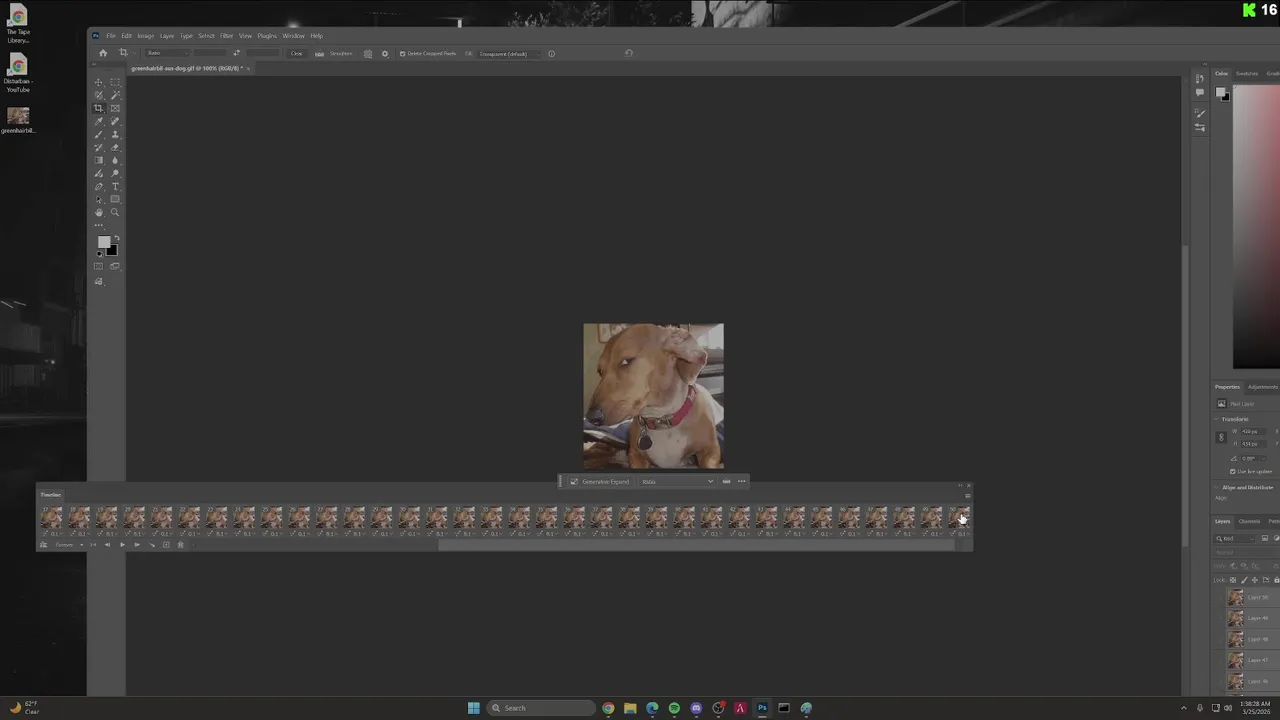Viewport: 1280px width, 720px height.
Task: Open the Filter menu
Action: click(x=226, y=36)
